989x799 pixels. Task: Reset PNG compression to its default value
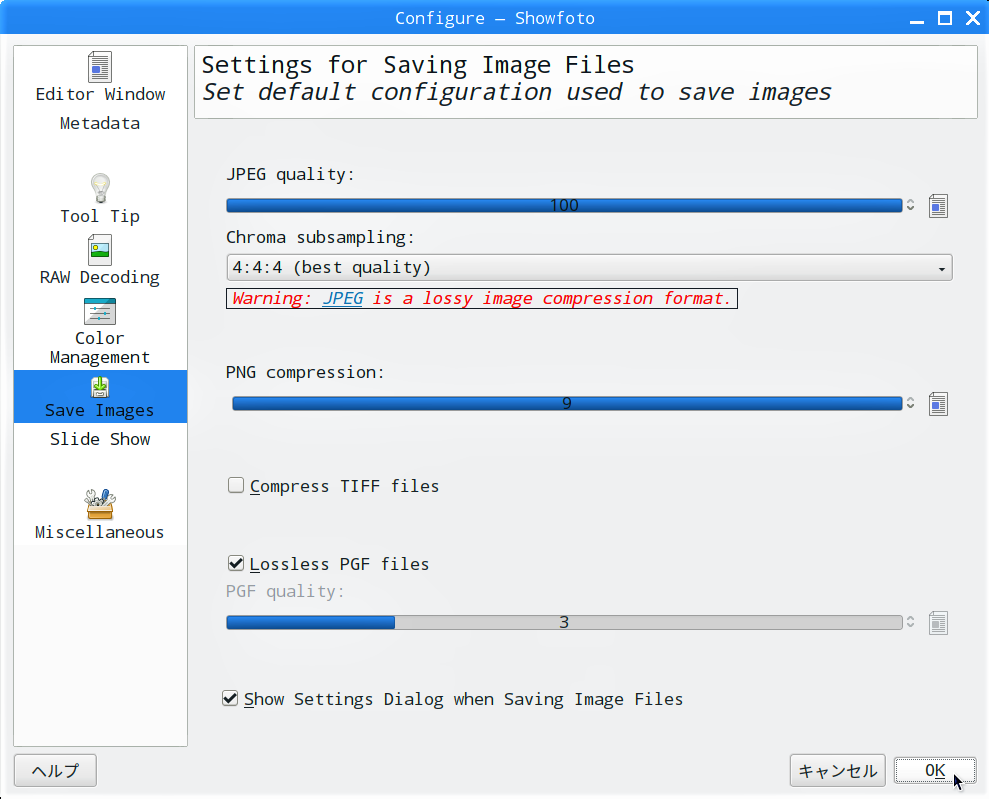938,404
